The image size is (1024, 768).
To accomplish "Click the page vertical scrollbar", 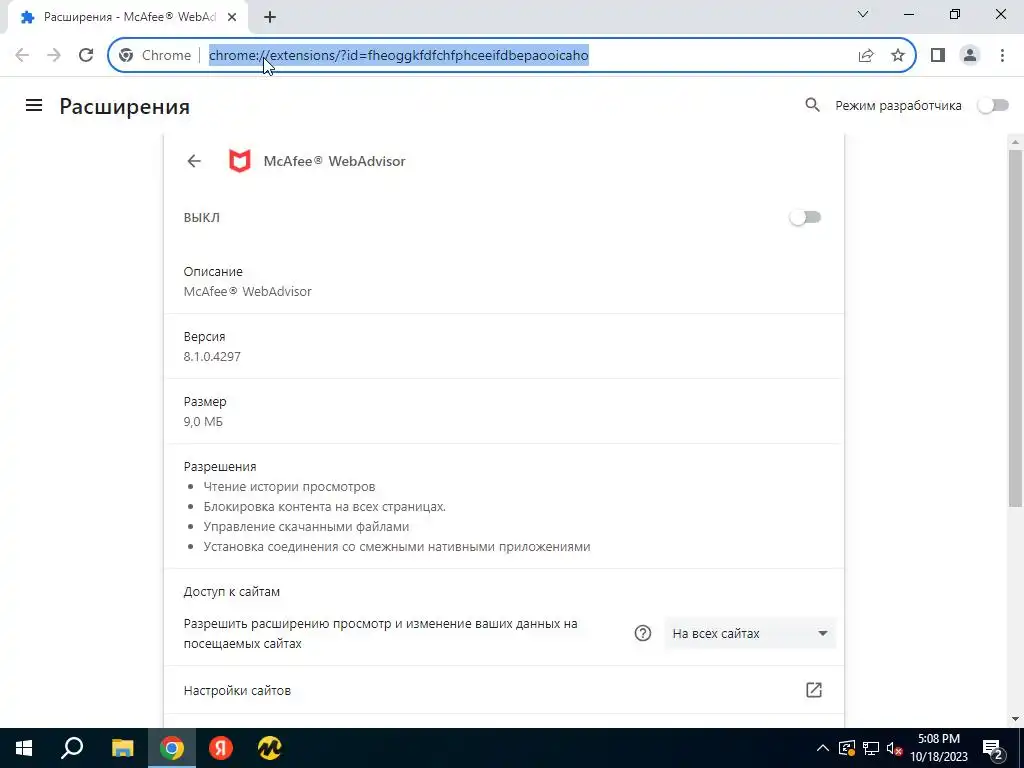I will tap(1015, 327).
